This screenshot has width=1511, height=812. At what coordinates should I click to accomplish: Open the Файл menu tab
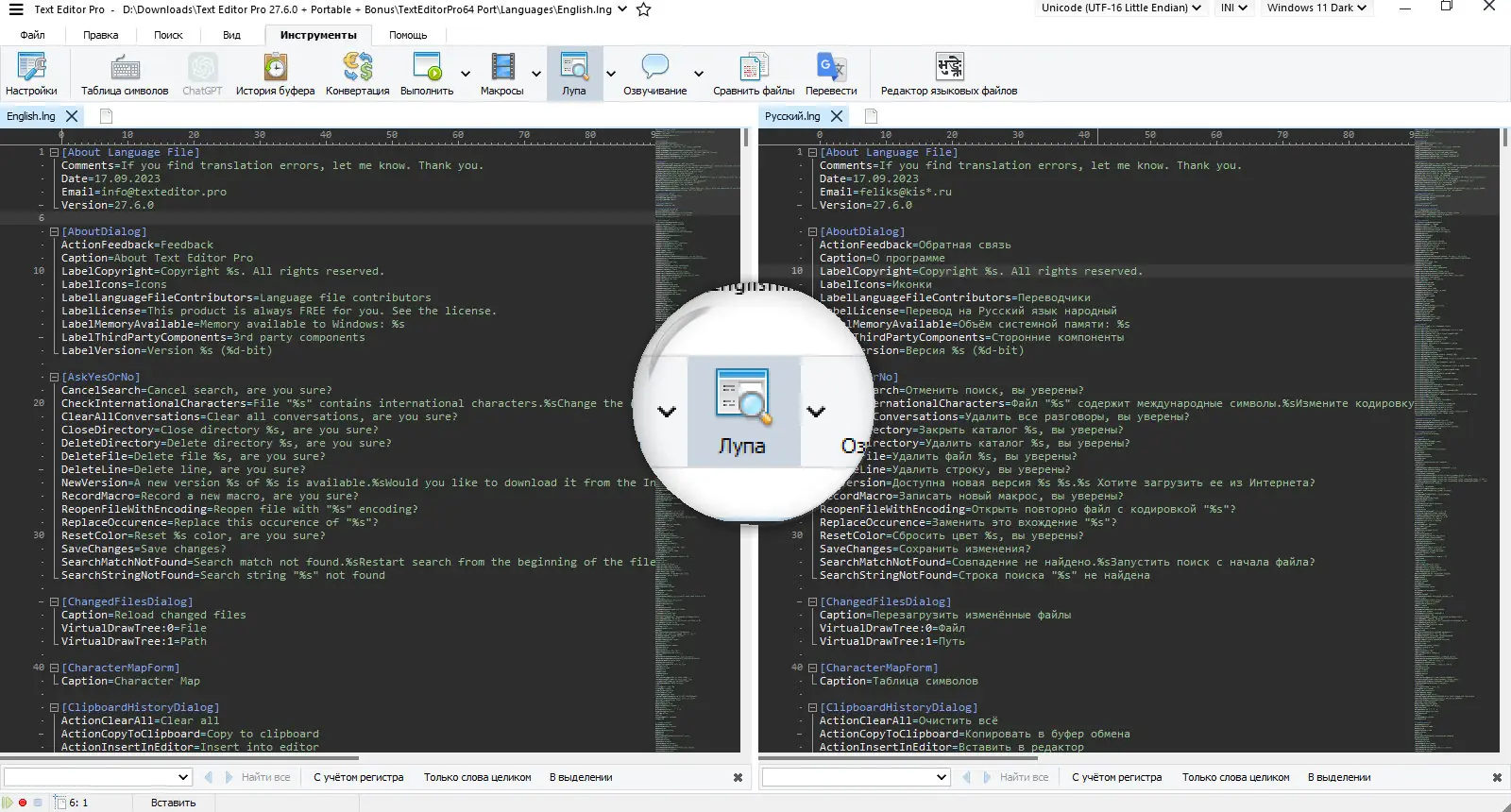33,35
